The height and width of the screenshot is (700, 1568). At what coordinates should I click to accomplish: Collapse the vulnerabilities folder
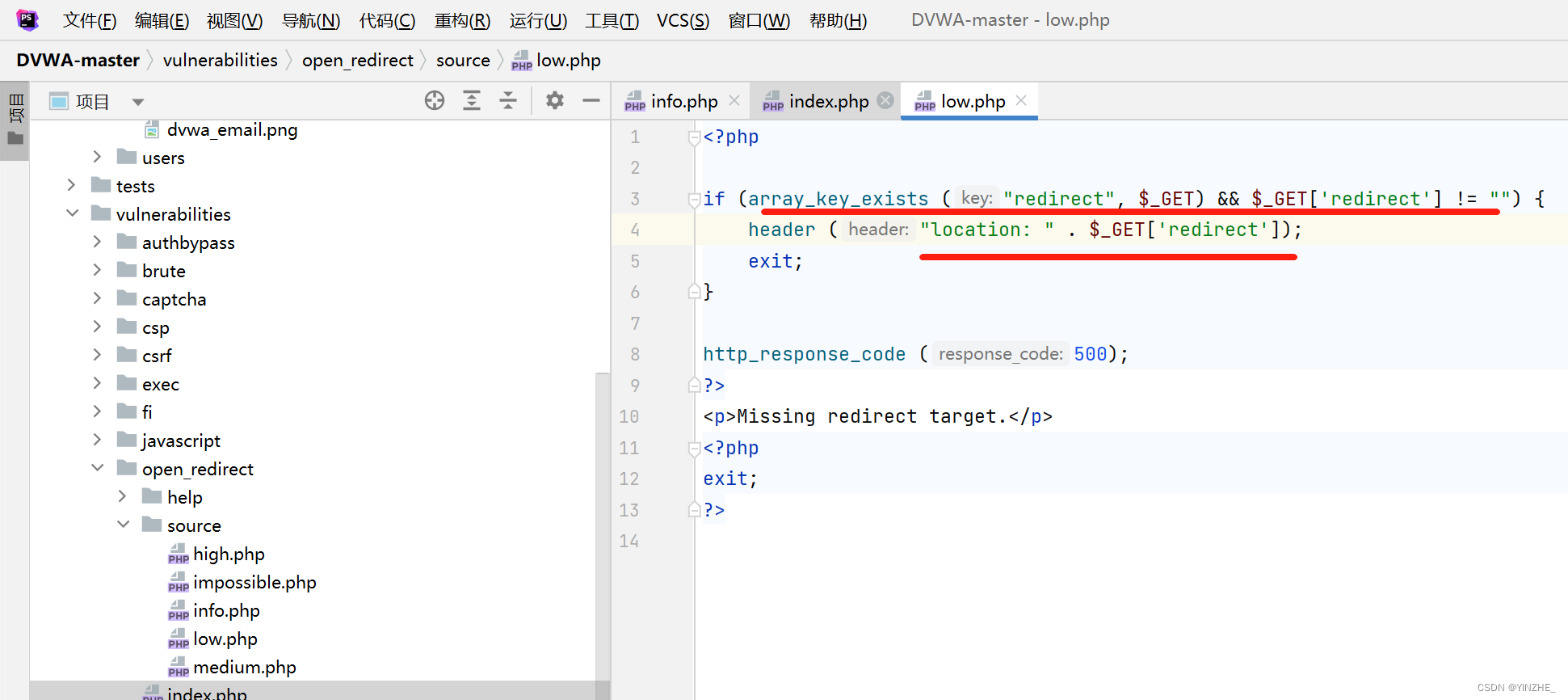click(x=72, y=213)
